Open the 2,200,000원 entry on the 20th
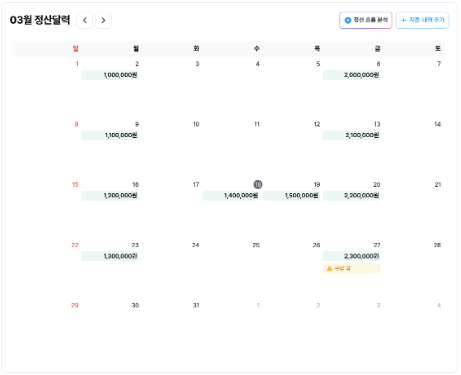461x375 pixels. click(x=352, y=196)
